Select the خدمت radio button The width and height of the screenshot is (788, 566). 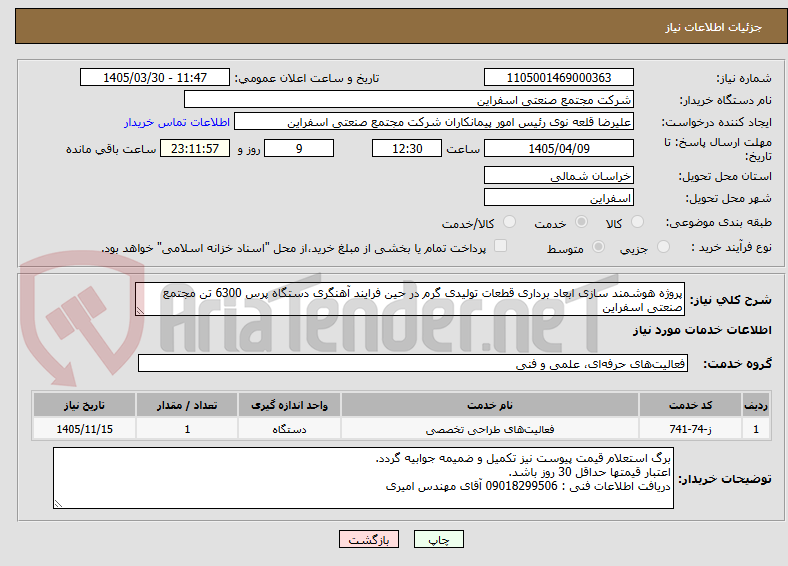(581, 222)
